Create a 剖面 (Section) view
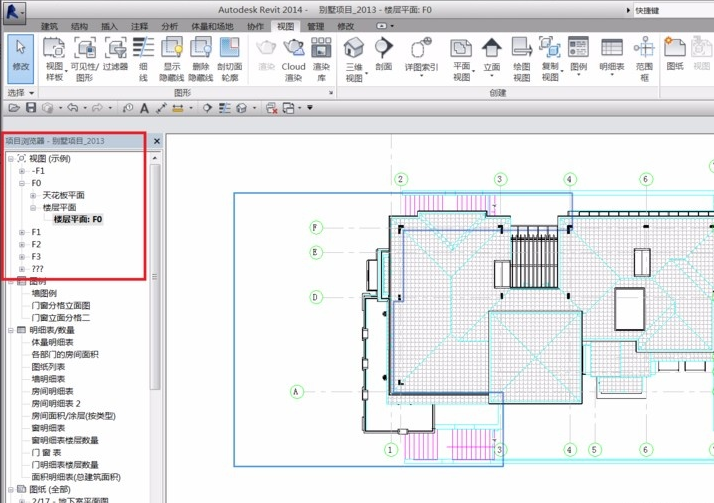The image size is (714, 503). coord(384,54)
